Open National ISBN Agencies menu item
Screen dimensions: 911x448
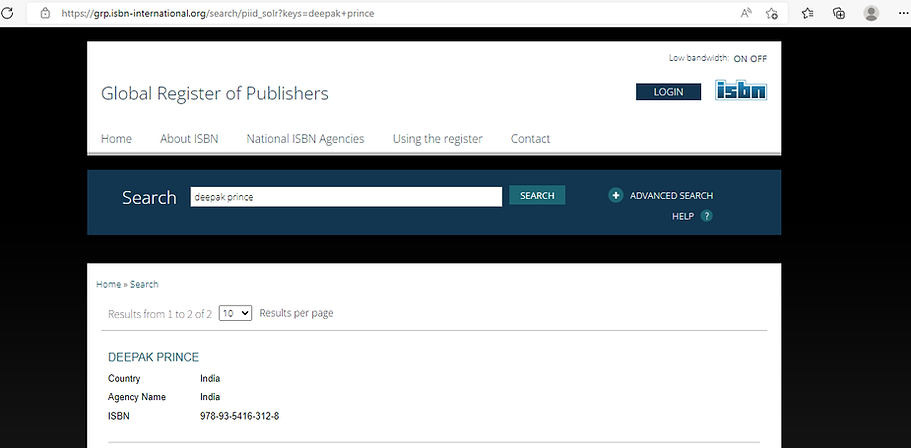click(306, 139)
